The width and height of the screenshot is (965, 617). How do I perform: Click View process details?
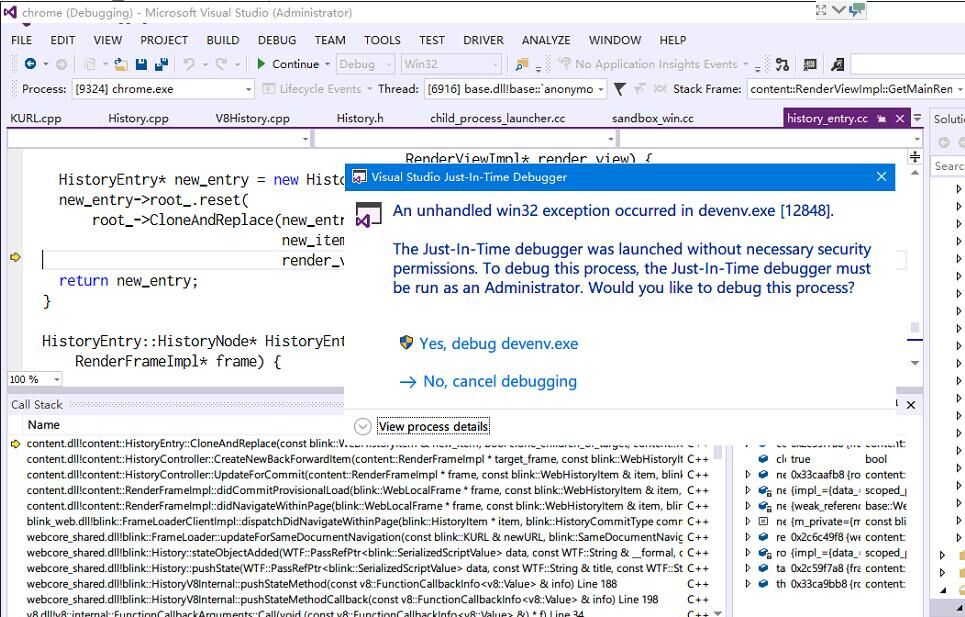433,426
